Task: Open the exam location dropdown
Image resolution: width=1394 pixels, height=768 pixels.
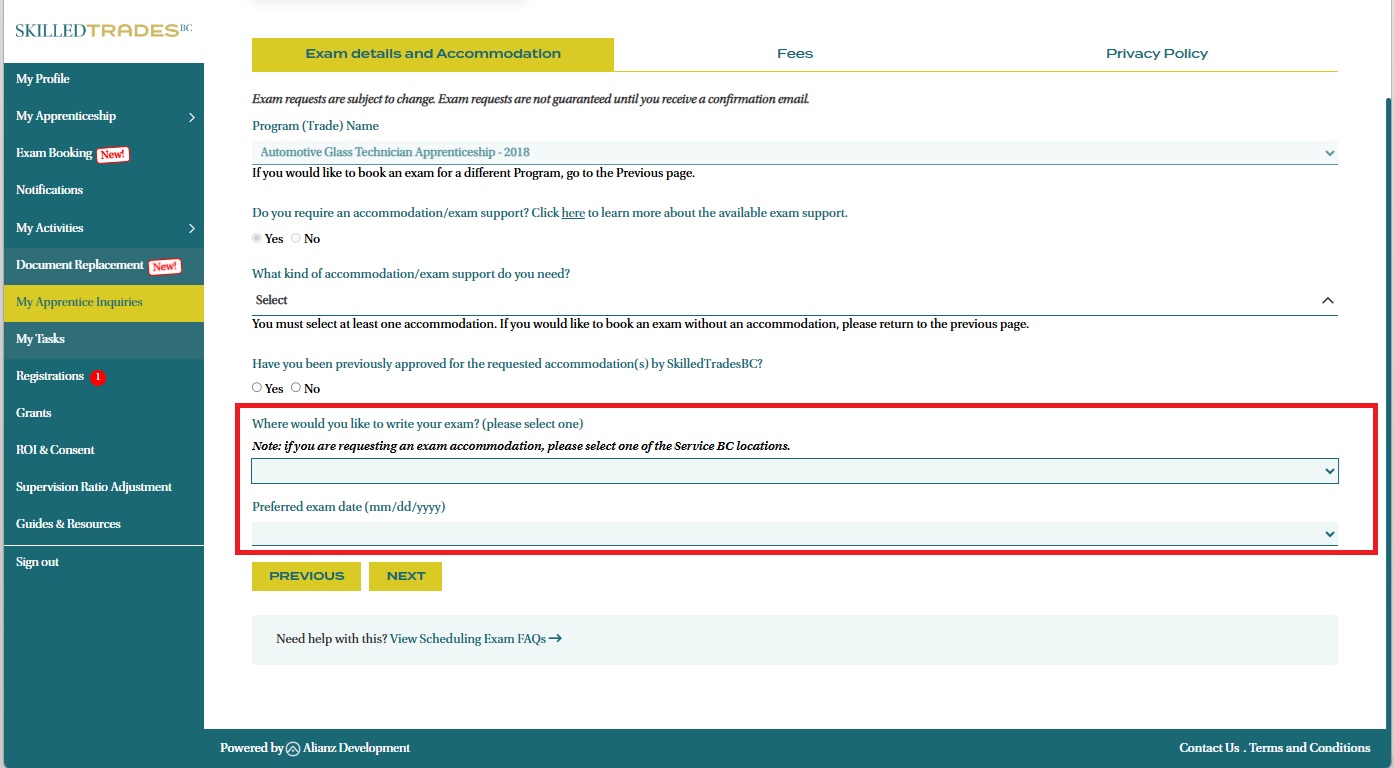Action: 794,471
